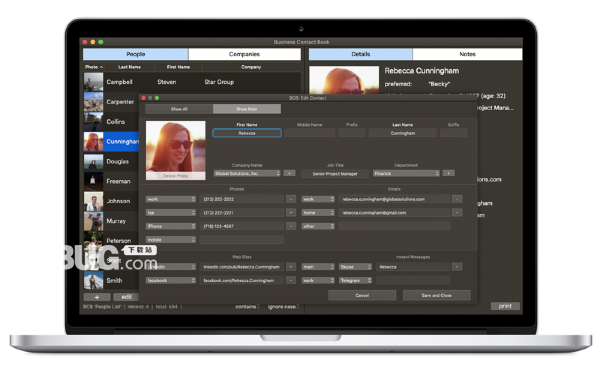
Task: Open the iPhone phone type dropdown
Action: click(x=171, y=226)
